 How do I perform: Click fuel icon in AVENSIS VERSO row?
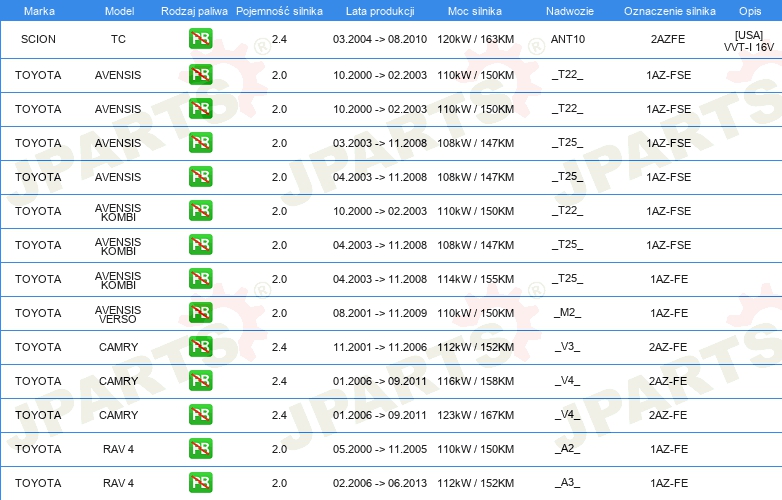click(200, 313)
